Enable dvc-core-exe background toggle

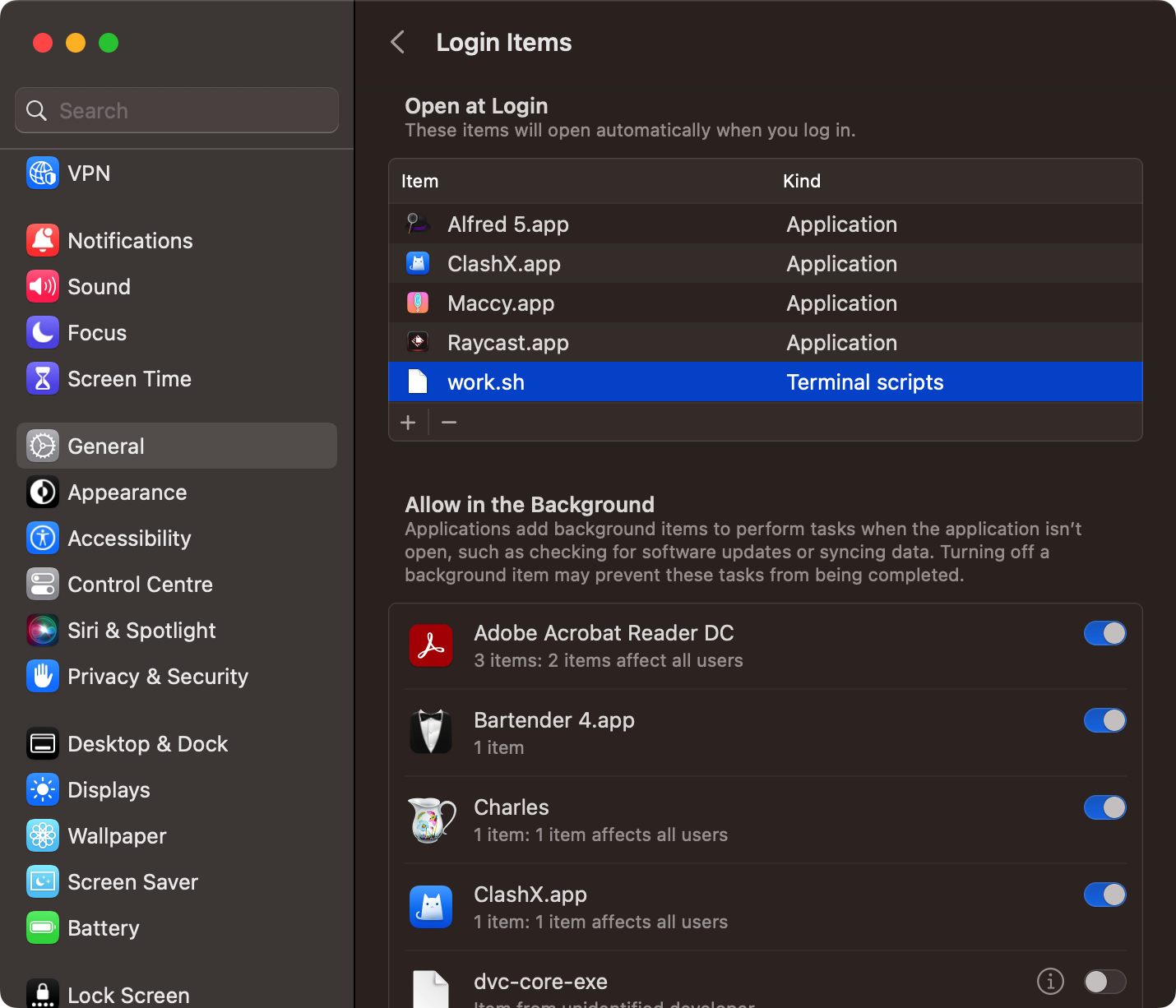click(x=1104, y=982)
